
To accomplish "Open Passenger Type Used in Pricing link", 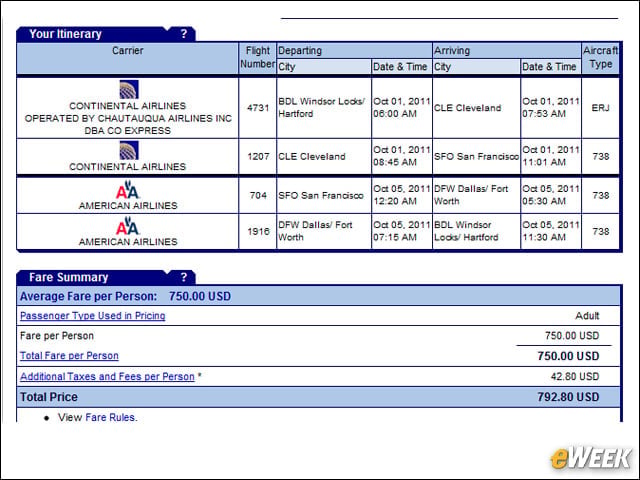I will (x=93, y=316).
